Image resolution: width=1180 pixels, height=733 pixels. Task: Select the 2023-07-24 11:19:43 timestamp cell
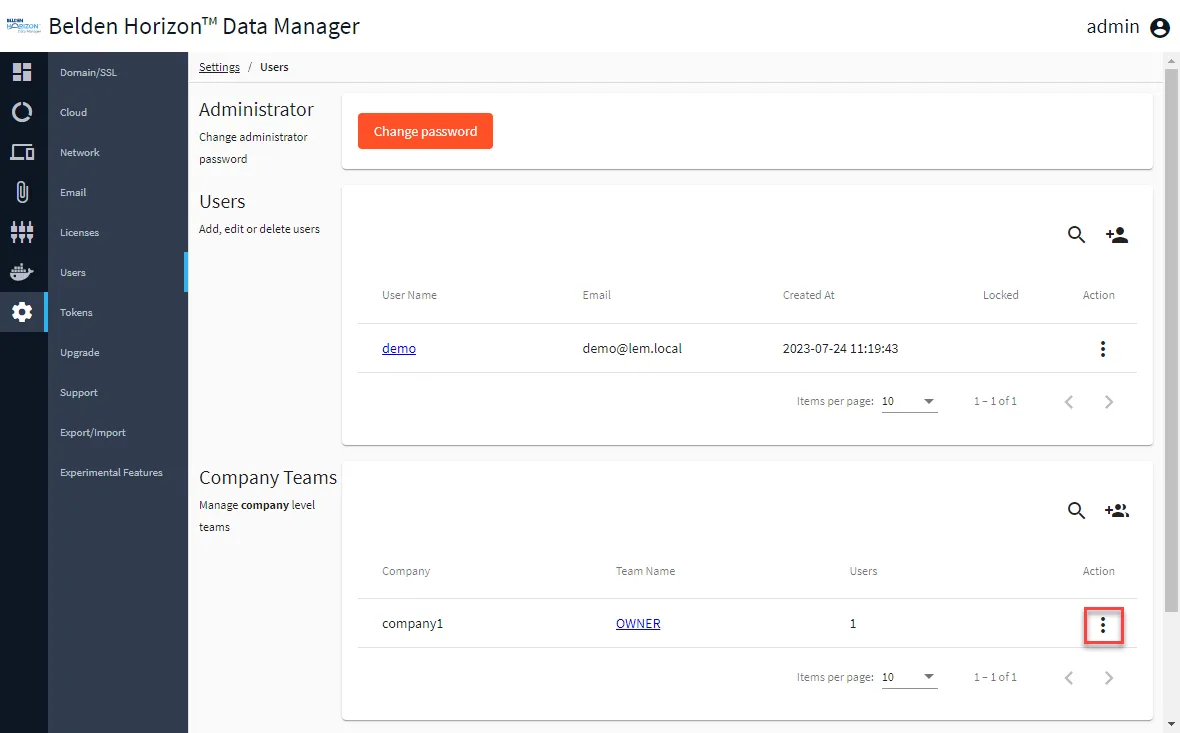(x=840, y=348)
